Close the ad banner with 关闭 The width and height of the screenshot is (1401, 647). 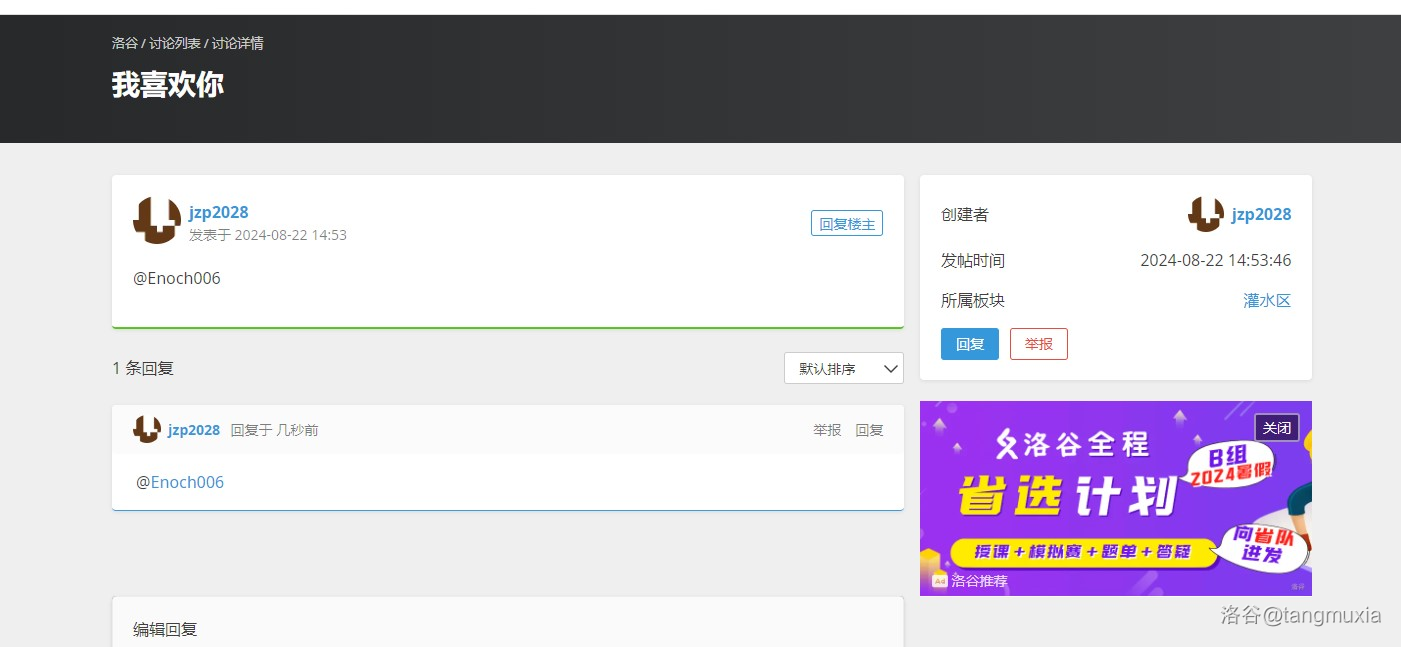pyautogui.click(x=1276, y=428)
